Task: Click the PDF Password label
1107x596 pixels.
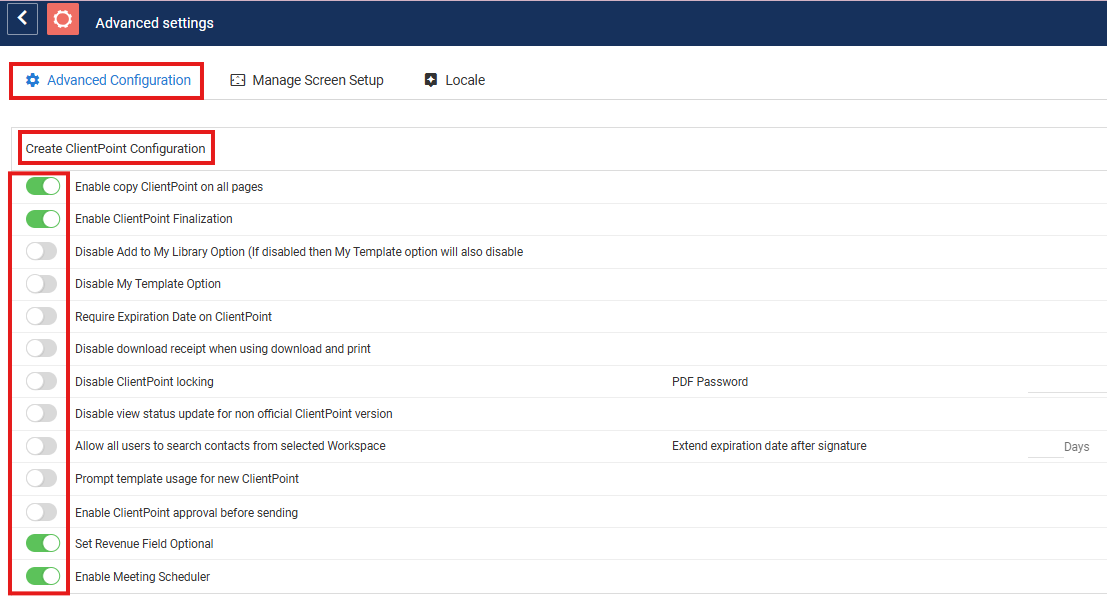Action: coord(710,382)
